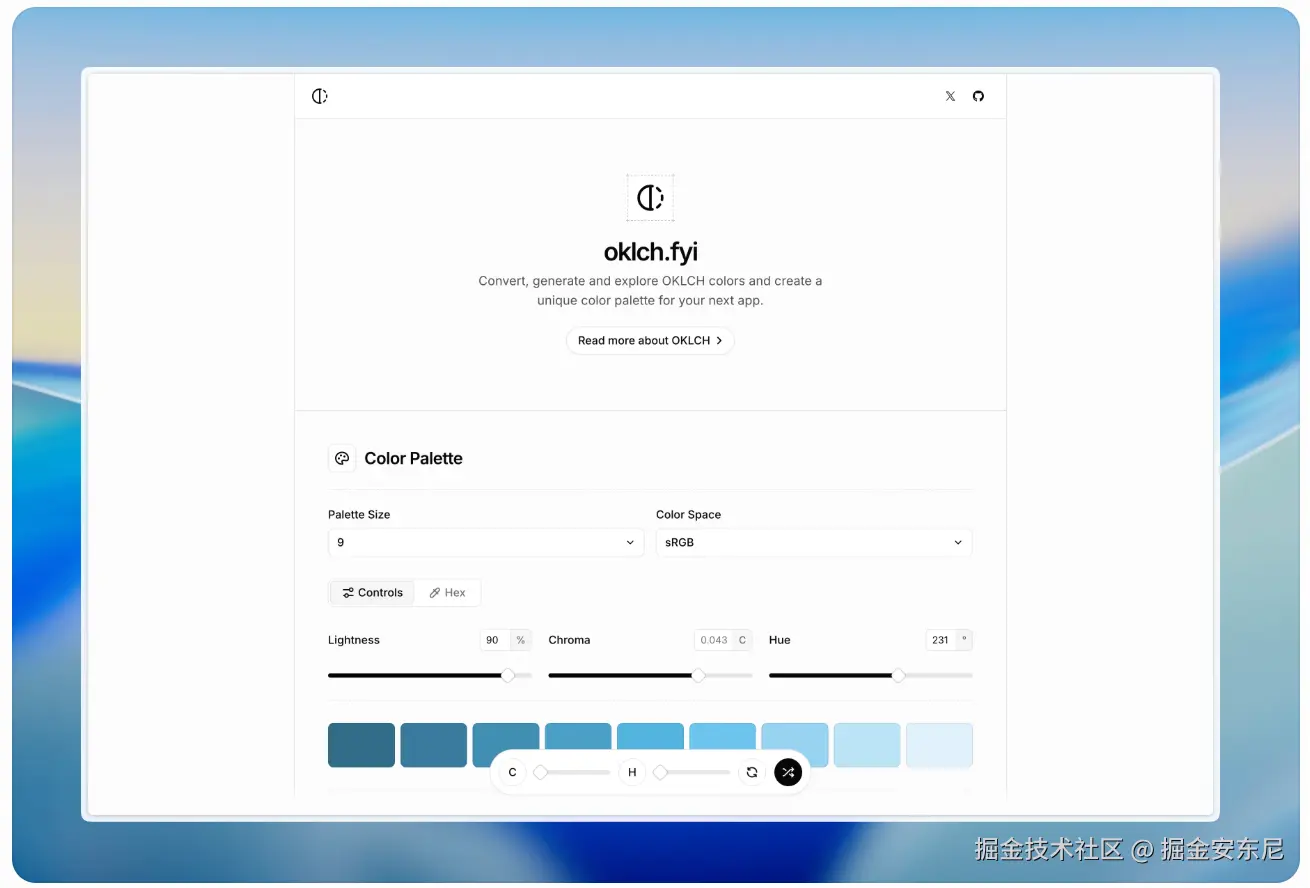Click the Hue label
Screen dimensions: 1310x888
tap(780, 640)
